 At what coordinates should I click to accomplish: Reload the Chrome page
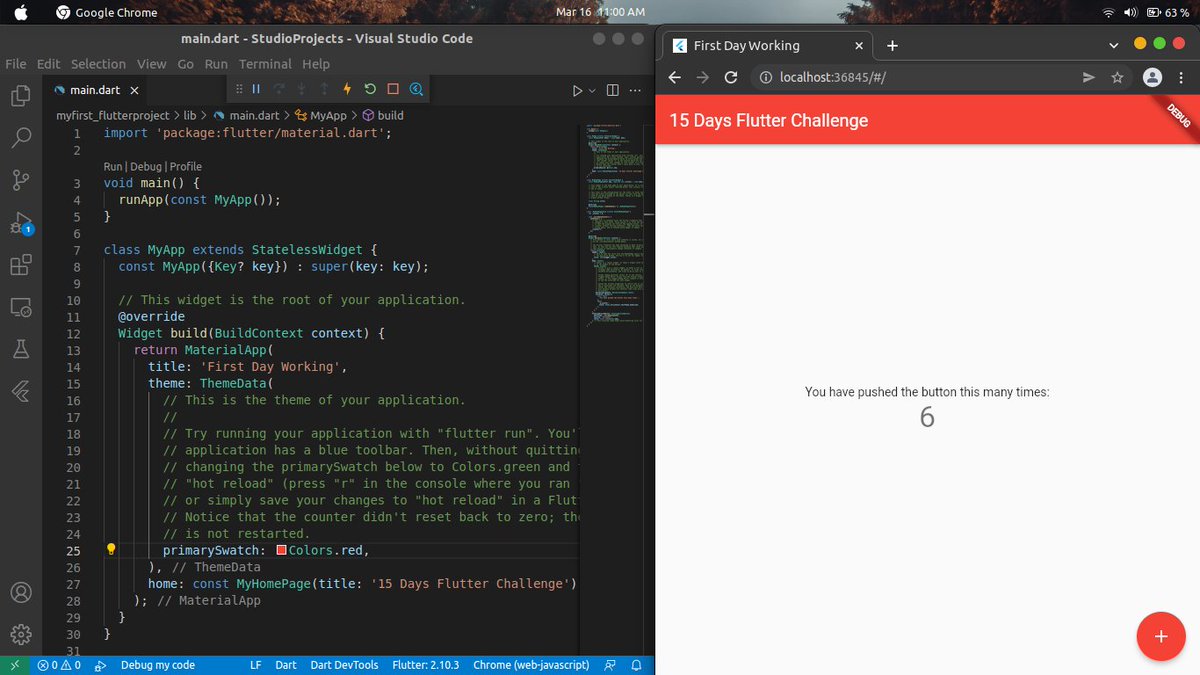[731, 77]
